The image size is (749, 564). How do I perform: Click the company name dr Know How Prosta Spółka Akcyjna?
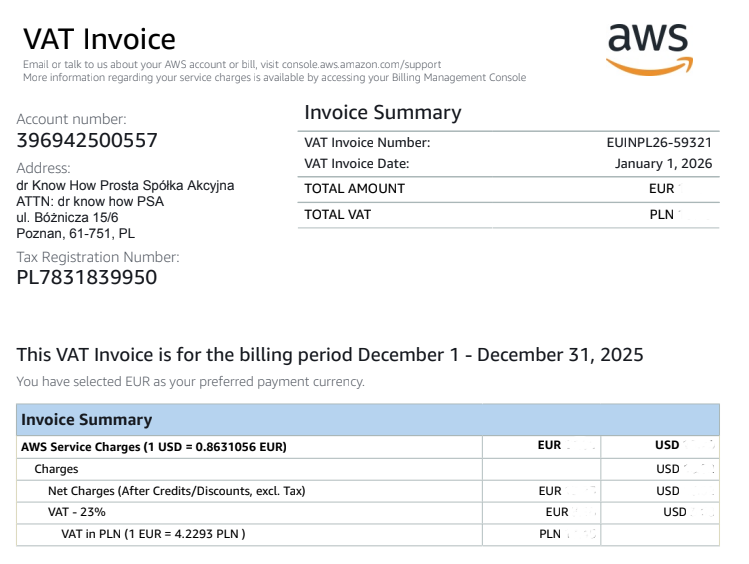(x=125, y=186)
